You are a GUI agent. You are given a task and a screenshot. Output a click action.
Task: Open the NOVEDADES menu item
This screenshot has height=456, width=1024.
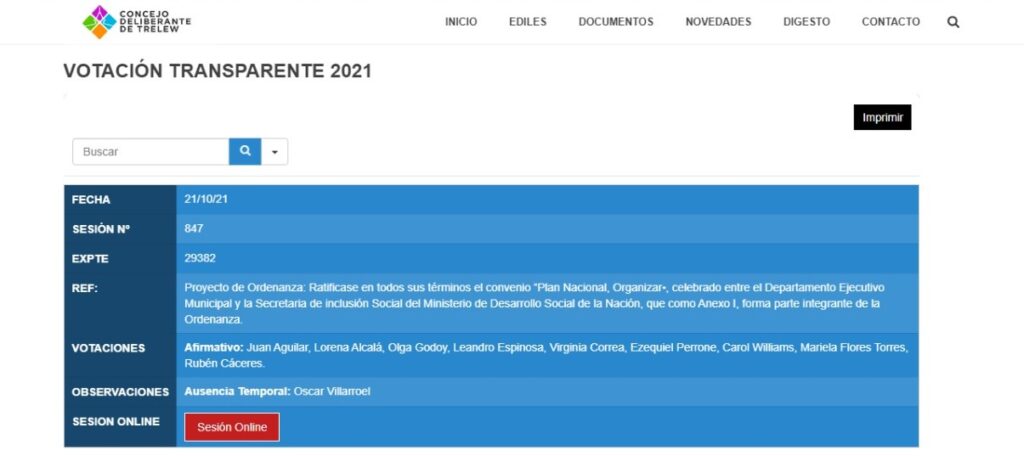(718, 22)
